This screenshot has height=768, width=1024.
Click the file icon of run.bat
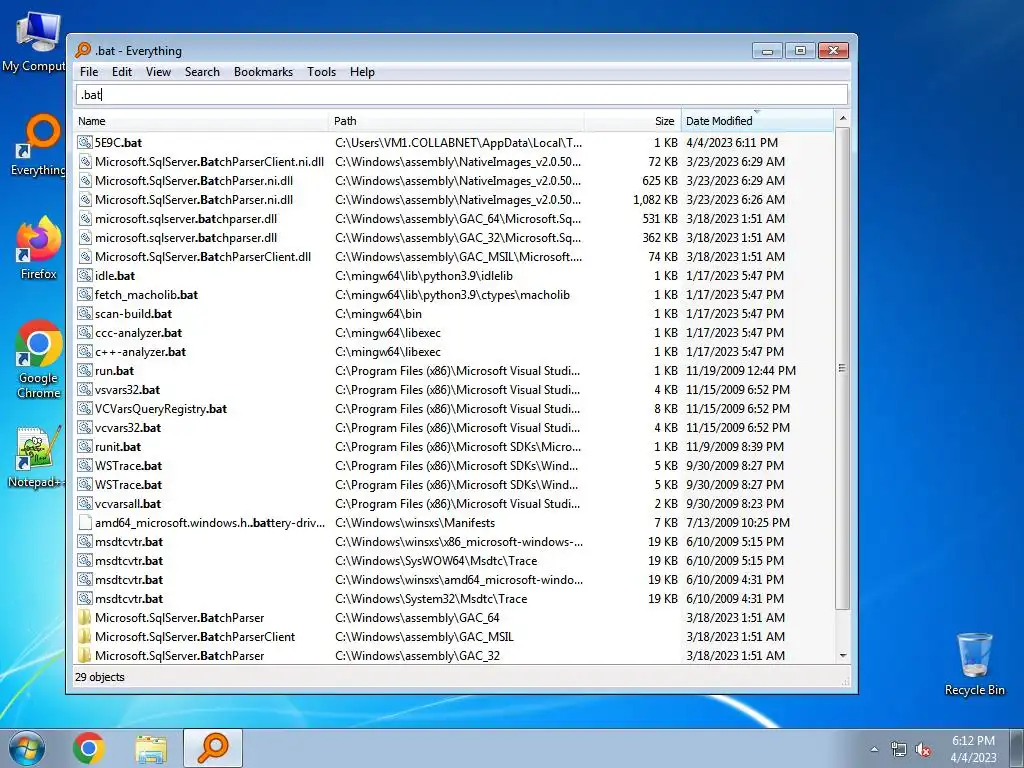(85, 370)
